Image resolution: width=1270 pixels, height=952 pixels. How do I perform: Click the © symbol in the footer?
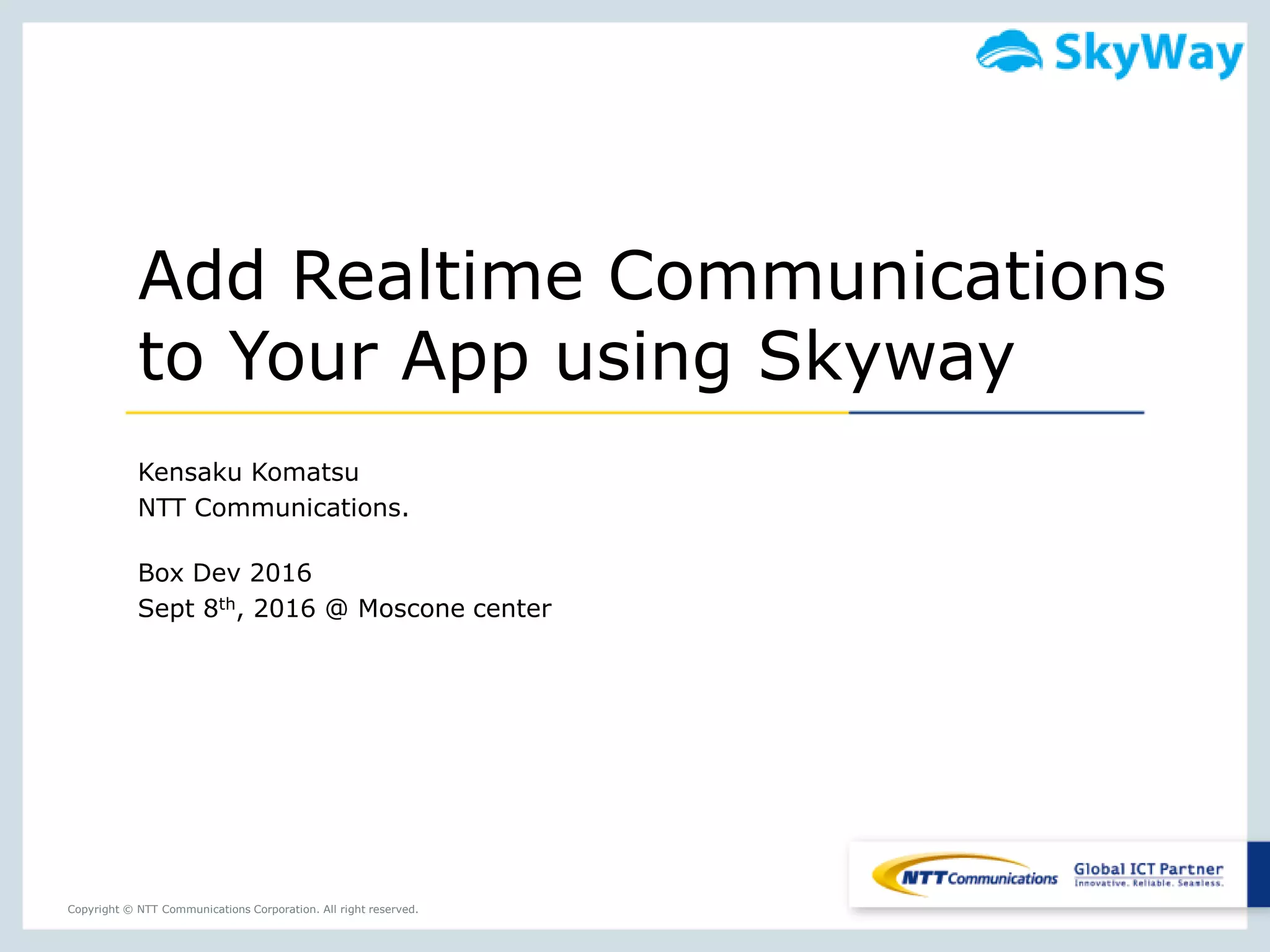point(128,909)
